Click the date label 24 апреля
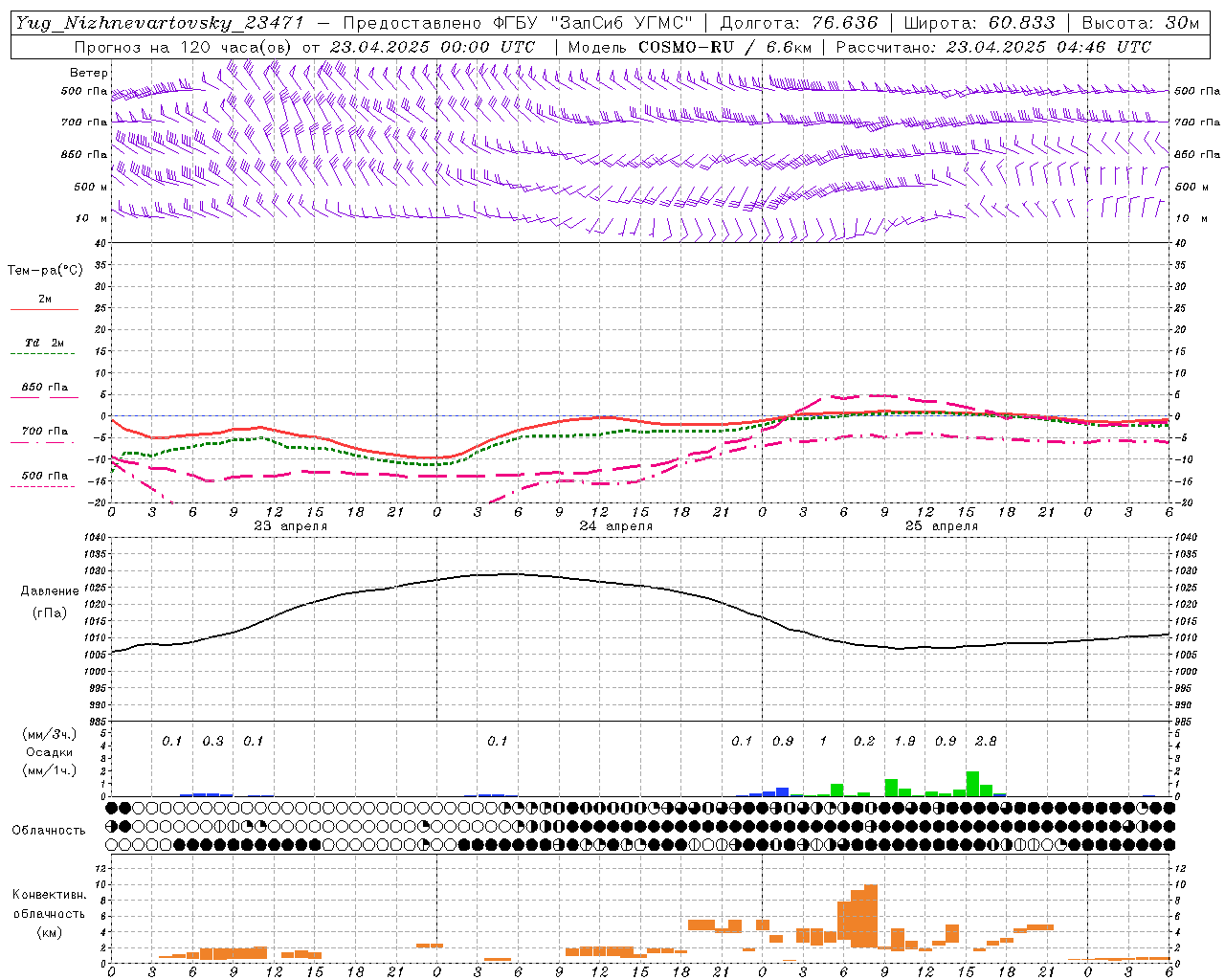The height and width of the screenshot is (980, 1225). click(x=616, y=526)
